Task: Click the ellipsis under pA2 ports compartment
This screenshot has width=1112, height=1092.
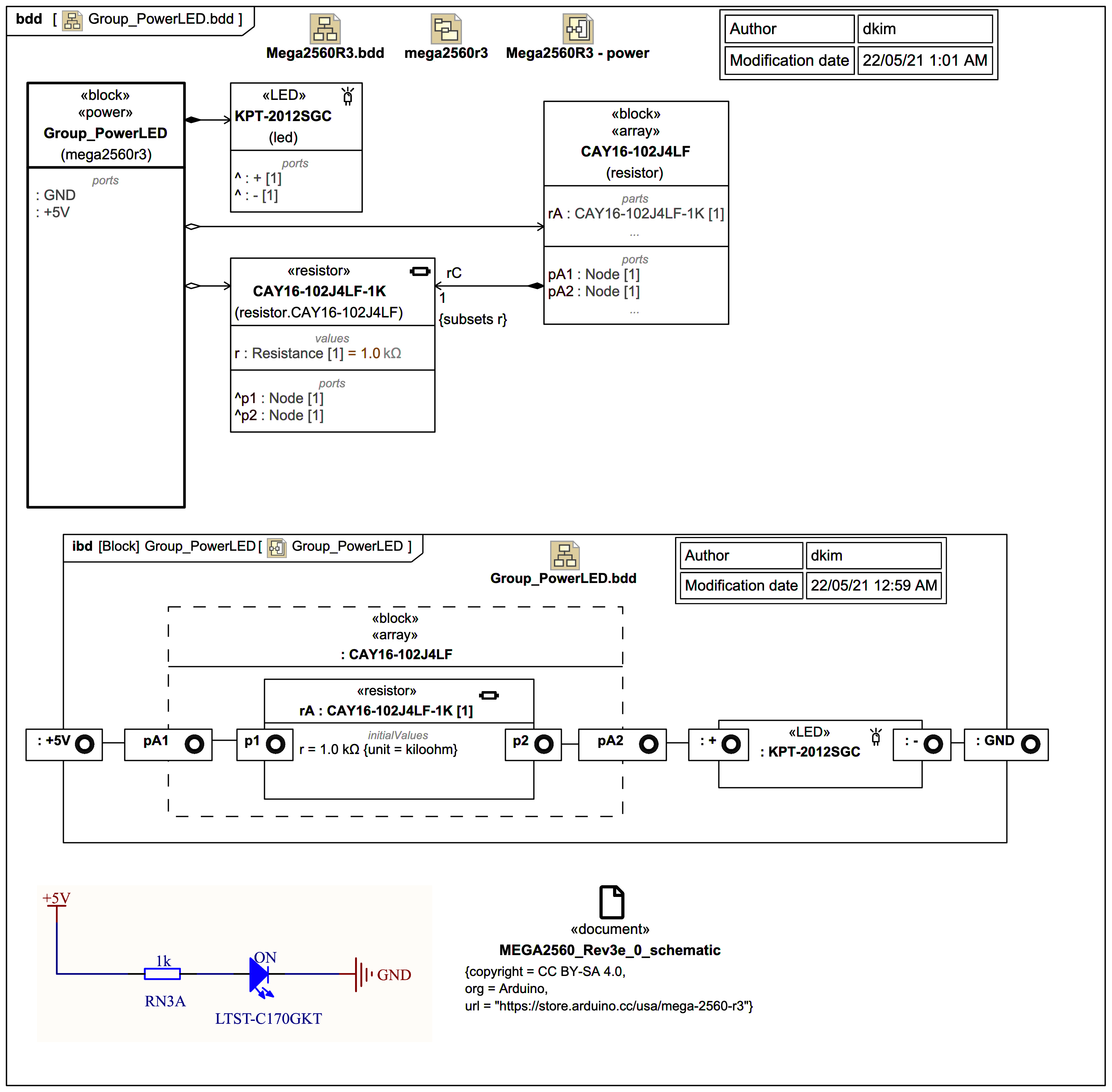Action: click(634, 311)
